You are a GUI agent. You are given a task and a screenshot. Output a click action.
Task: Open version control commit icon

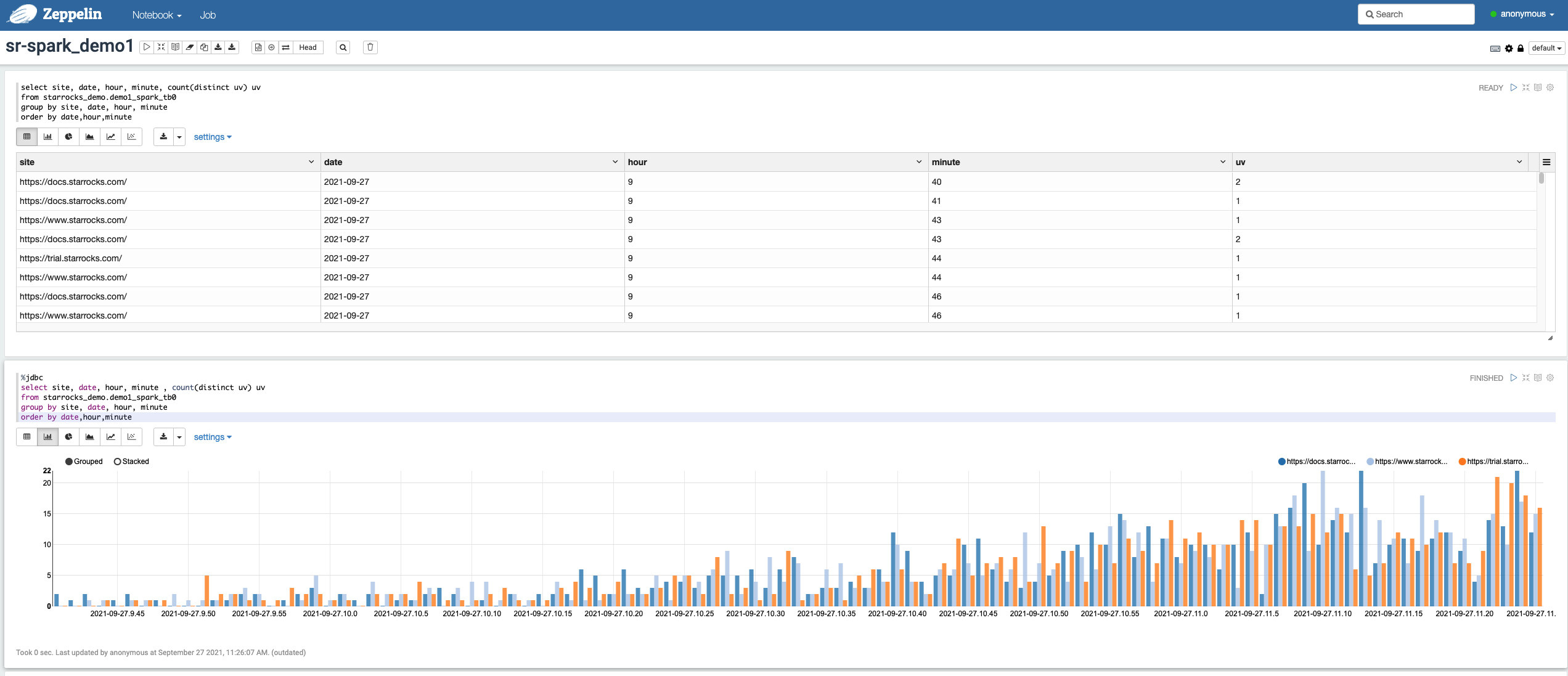(258, 47)
